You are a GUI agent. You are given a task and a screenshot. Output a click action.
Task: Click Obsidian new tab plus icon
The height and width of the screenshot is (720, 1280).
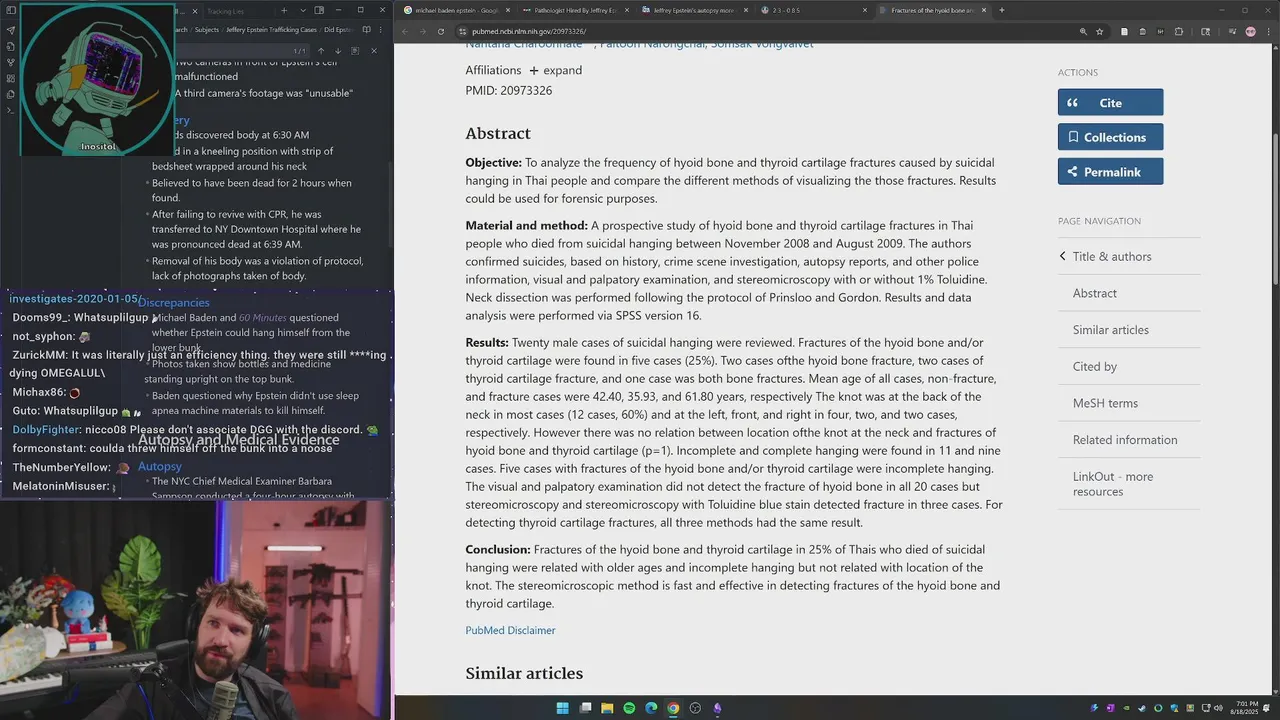point(284,11)
